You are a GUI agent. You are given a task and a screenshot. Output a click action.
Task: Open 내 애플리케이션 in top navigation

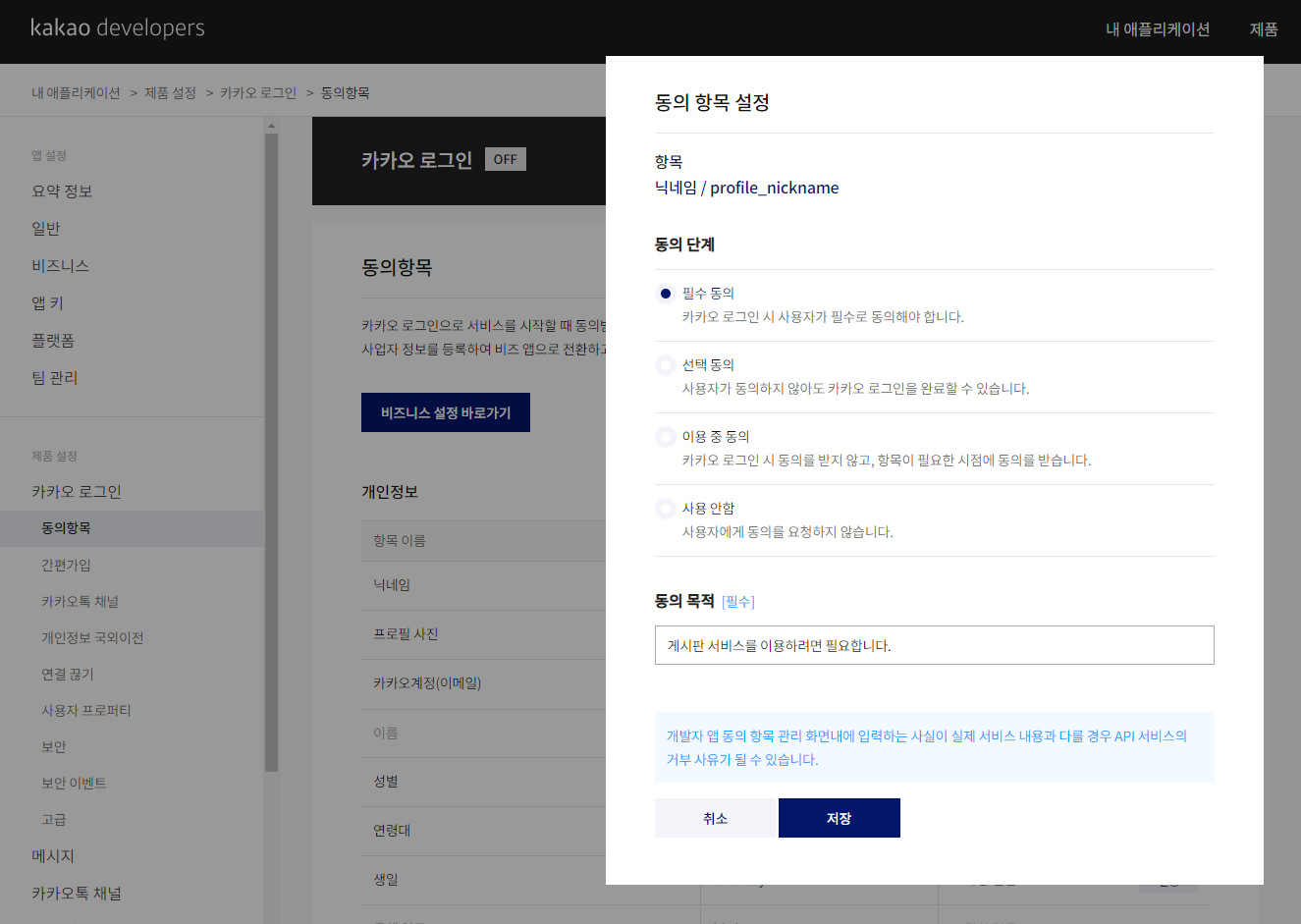[1158, 29]
